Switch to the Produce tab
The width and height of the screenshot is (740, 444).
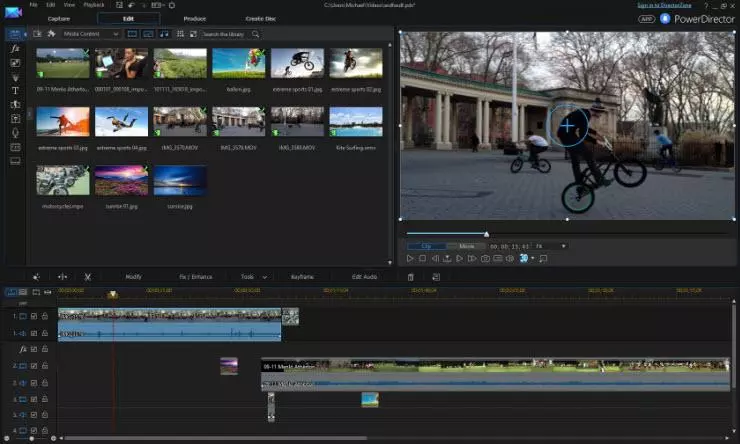pyautogui.click(x=195, y=18)
